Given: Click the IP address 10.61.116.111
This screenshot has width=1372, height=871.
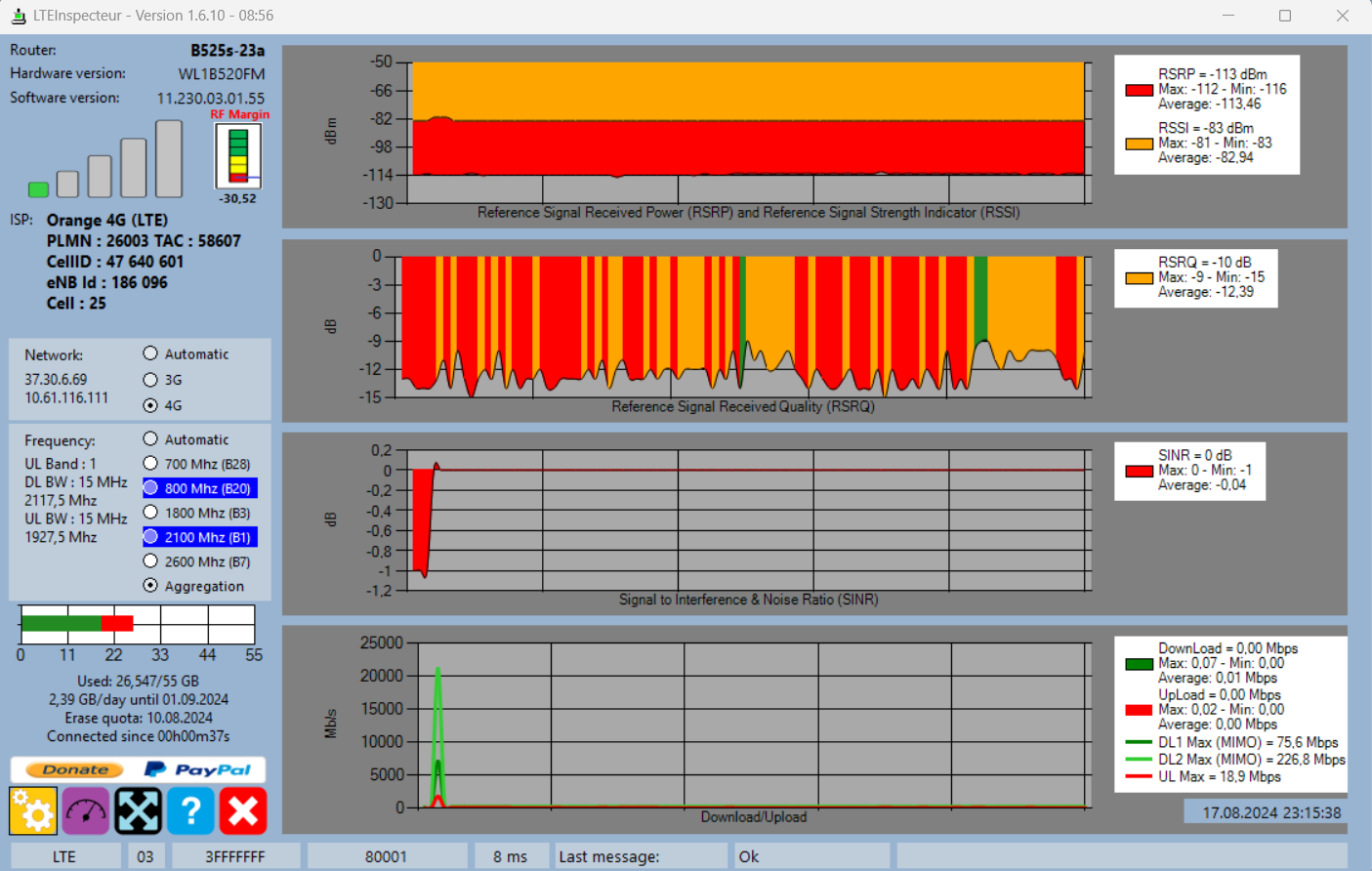Looking at the screenshot, I should click(66, 398).
